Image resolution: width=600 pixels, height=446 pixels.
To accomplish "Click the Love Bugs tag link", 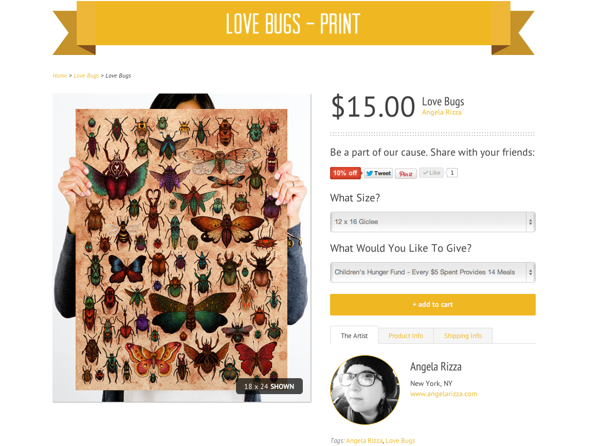I will 400,441.
